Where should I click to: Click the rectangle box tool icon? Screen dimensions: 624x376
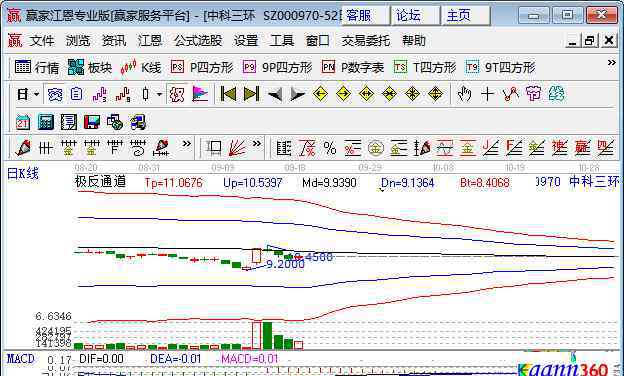coord(214,148)
